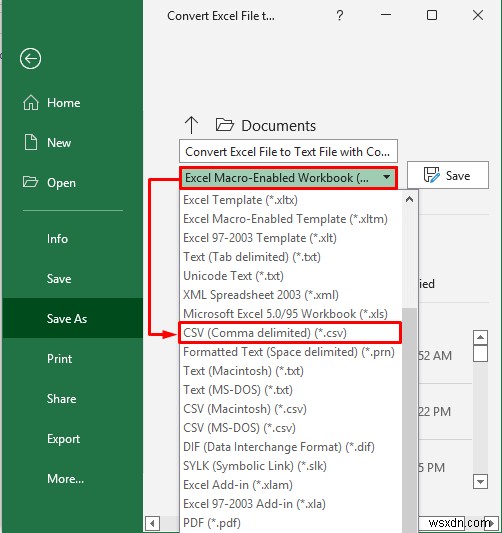Open the Share section
Viewport: 502px width, 533px height.
point(61,399)
